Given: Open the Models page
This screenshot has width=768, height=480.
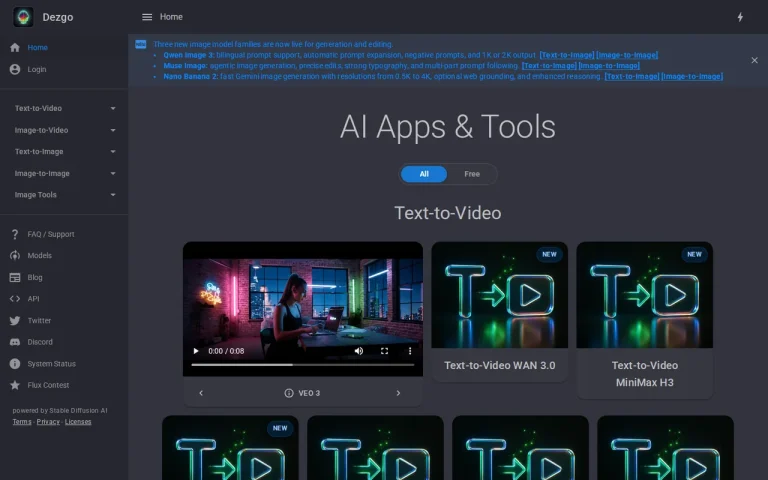Looking at the screenshot, I should pyautogui.click(x=64, y=255).
